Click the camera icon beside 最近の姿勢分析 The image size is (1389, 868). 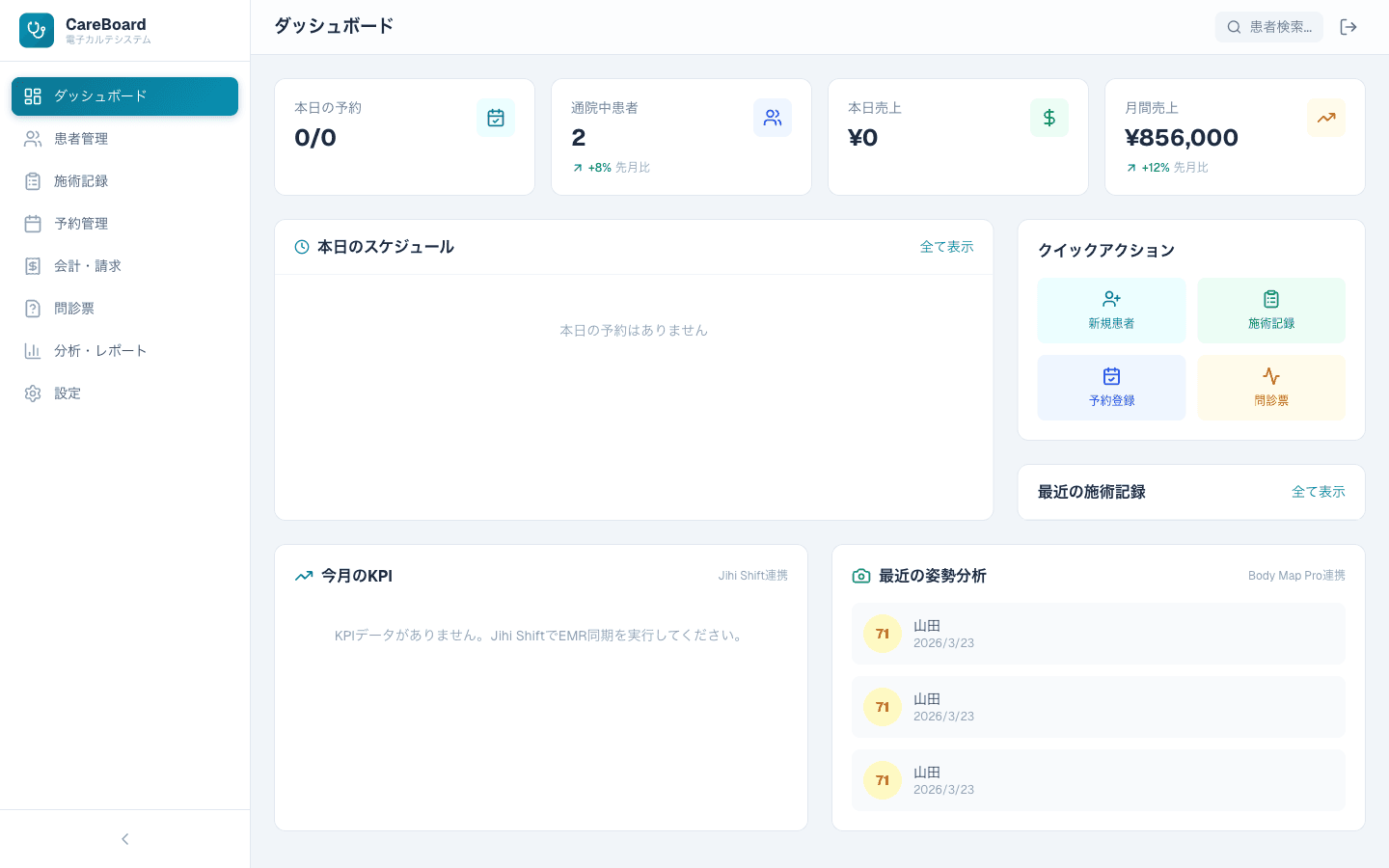pyautogui.click(x=860, y=576)
